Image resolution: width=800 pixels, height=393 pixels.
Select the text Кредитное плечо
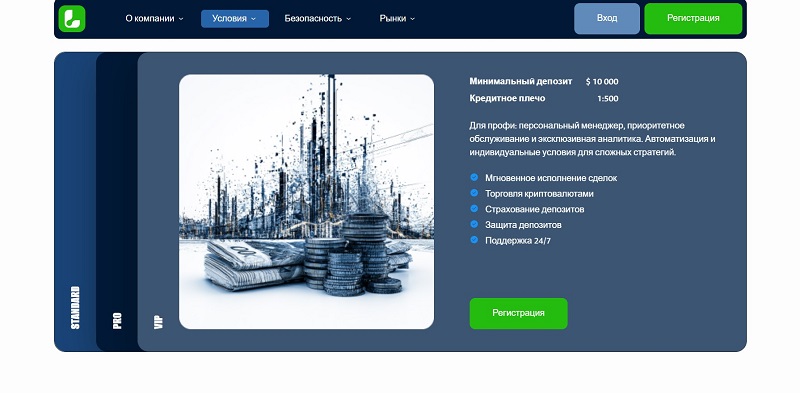(507, 98)
